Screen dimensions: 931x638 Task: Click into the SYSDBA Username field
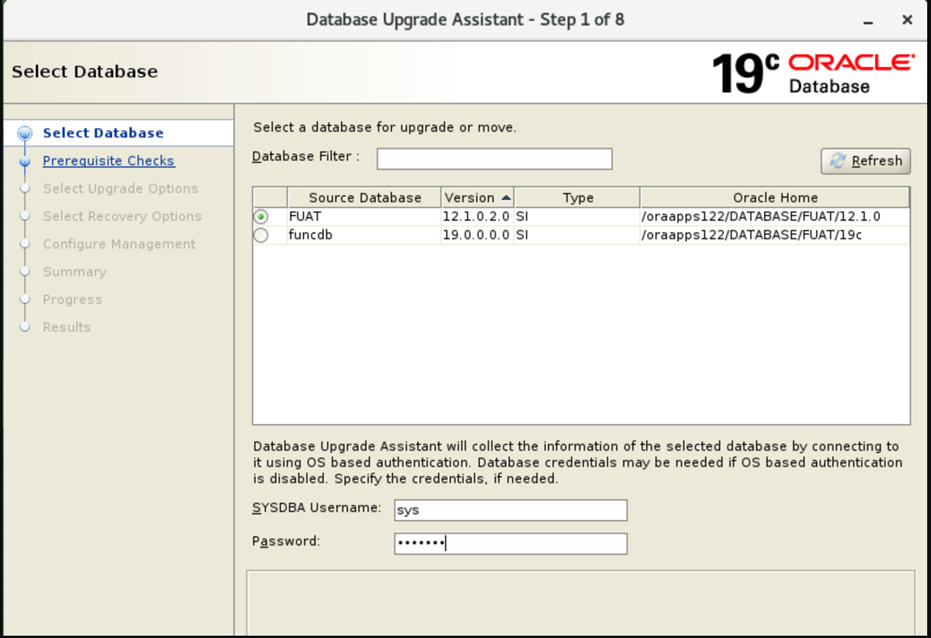tap(511, 510)
